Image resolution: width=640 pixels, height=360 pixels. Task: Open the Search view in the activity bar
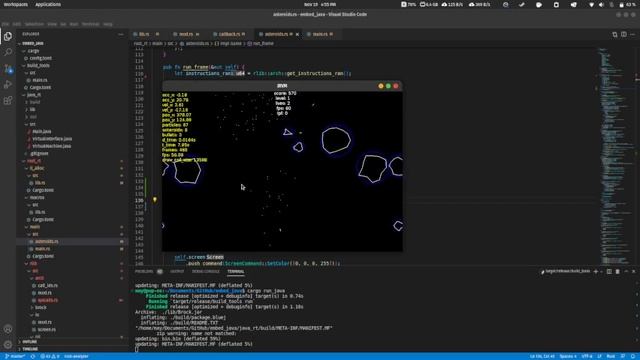click(8, 52)
